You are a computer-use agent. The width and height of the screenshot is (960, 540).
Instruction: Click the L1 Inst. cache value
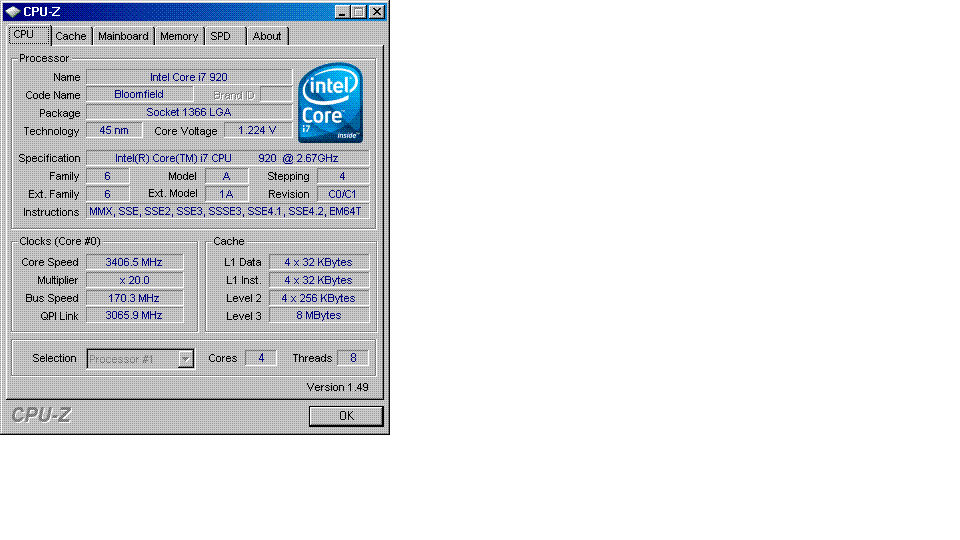point(319,280)
